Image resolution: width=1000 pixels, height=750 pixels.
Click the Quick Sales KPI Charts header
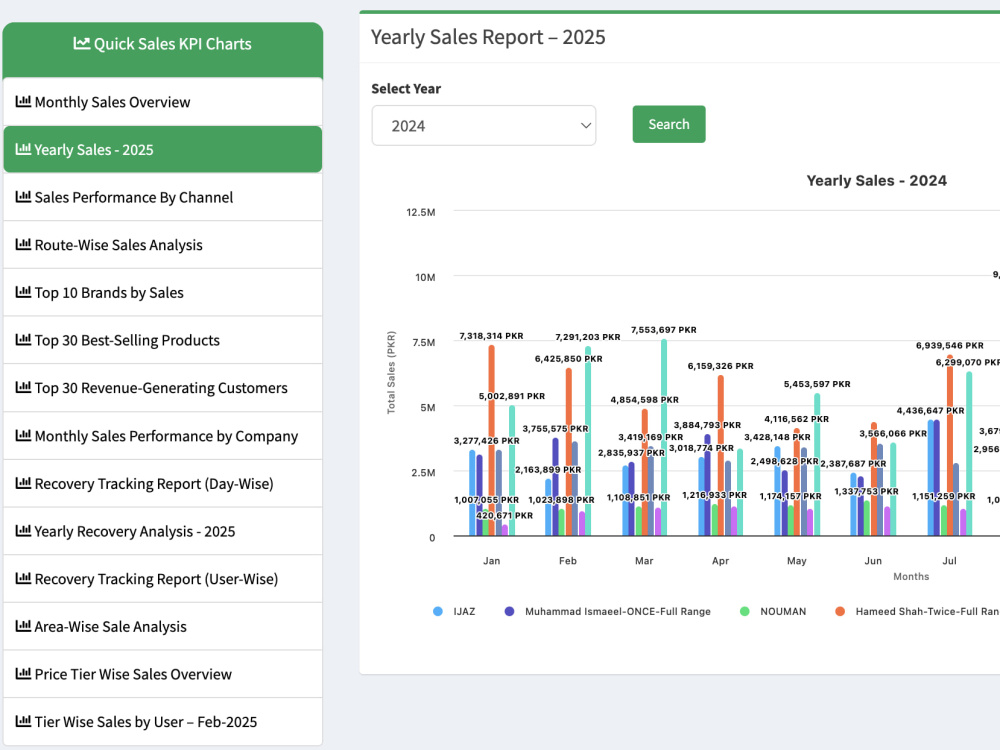click(163, 50)
